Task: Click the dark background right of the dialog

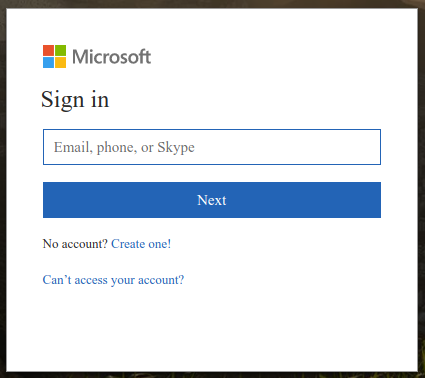Action: tap(422, 189)
